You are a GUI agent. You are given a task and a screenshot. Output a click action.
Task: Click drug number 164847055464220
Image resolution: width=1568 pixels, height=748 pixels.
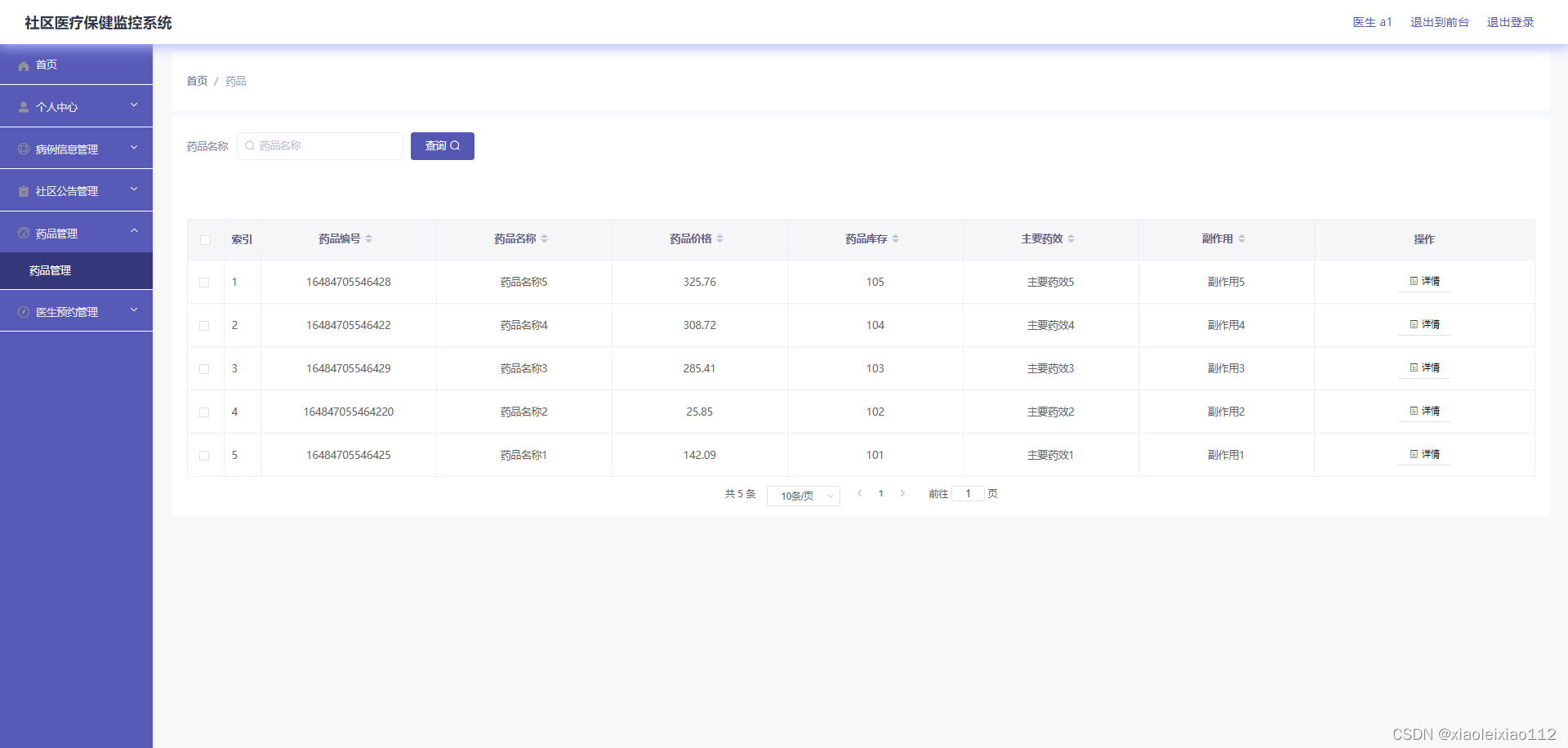click(349, 412)
